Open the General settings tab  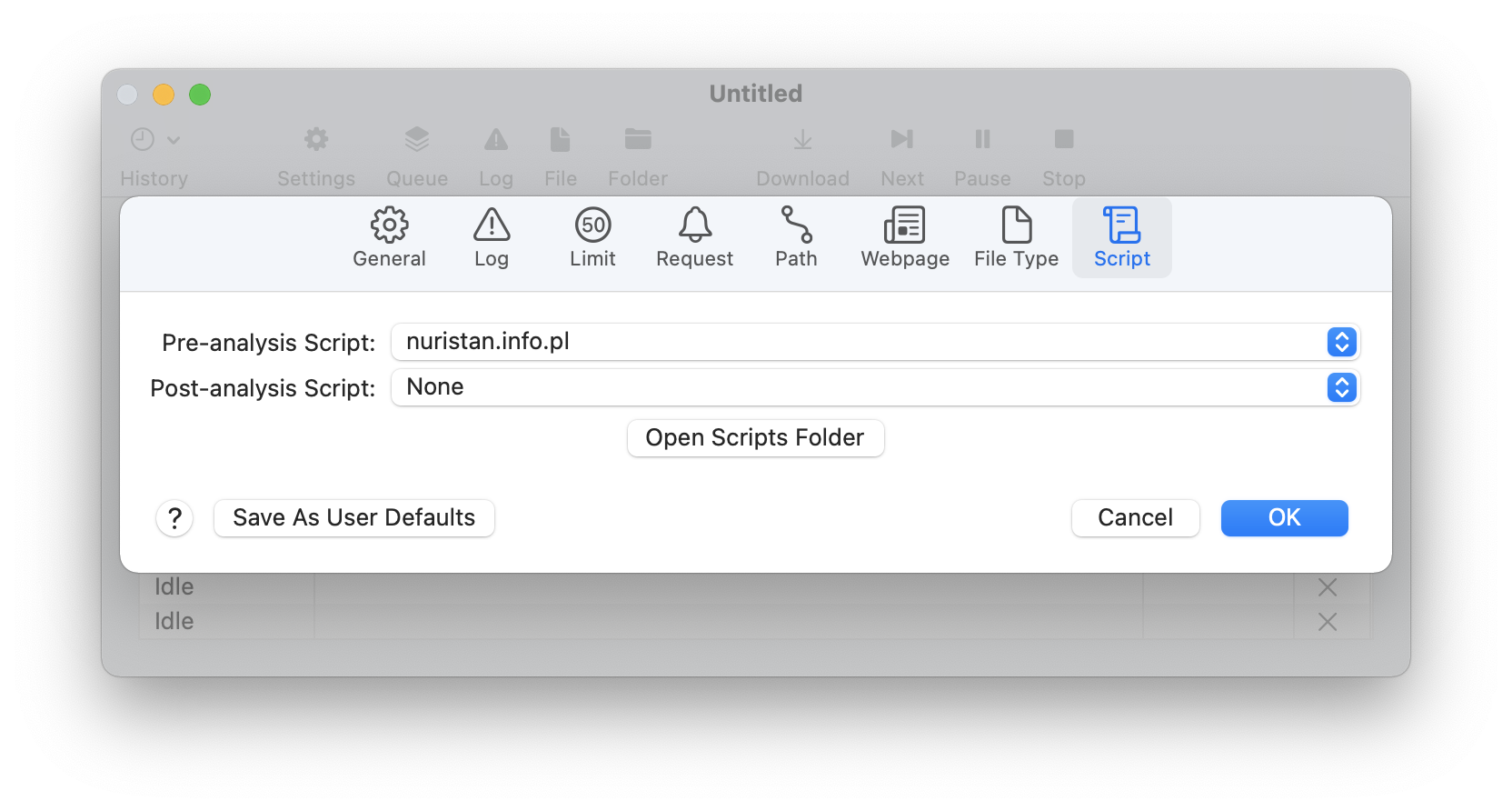pyautogui.click(x=389, y=237)
